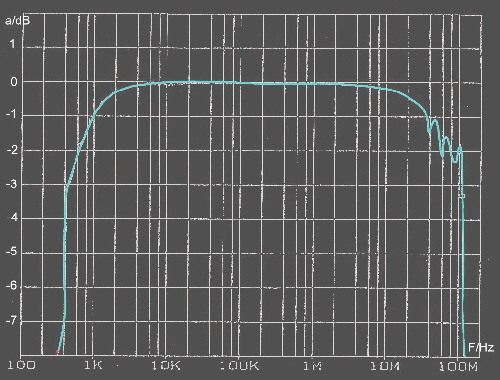Viewport: 500px width, 380px height.
Task: Click the -4 dB vertical axis label
Action: (11, 218)
